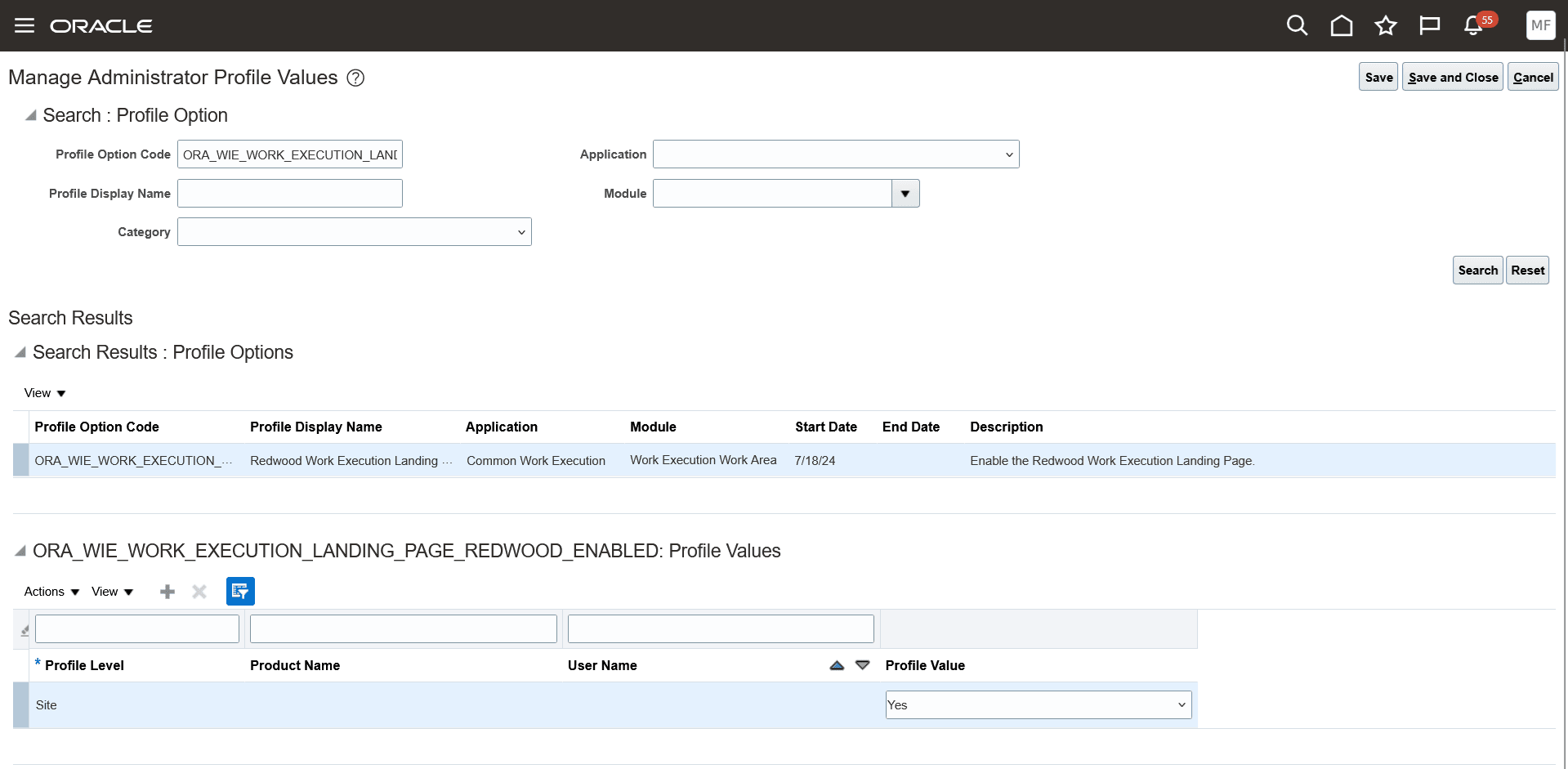Open the View menu in search results
Viewport: 1568px width, 769px height.
coord(45,393)
